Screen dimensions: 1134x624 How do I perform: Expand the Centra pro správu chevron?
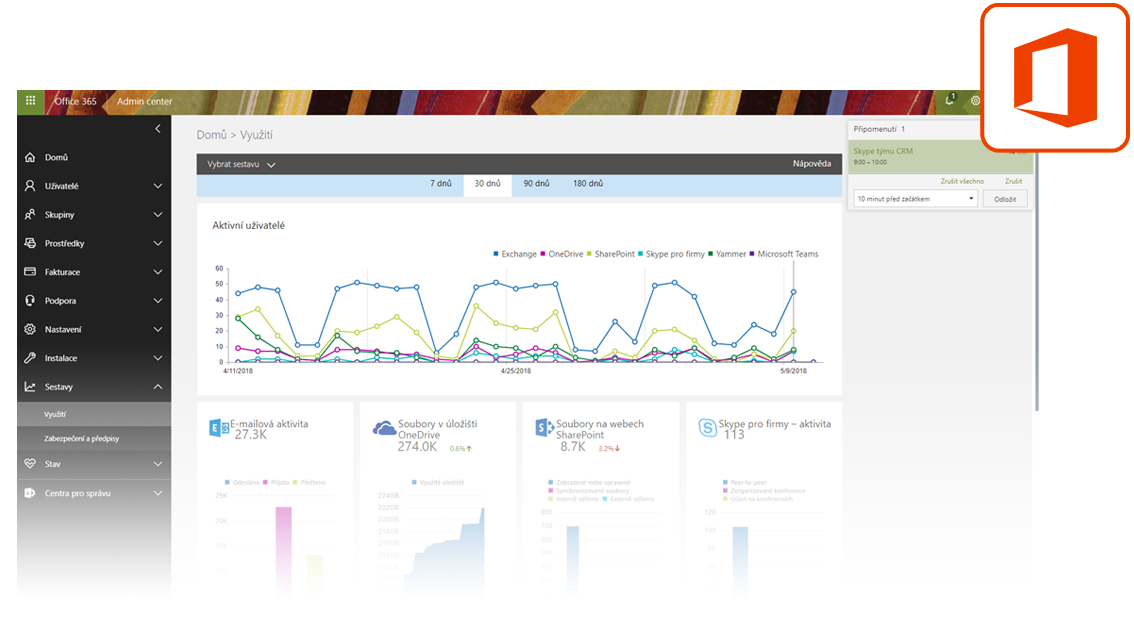(158, 493)
